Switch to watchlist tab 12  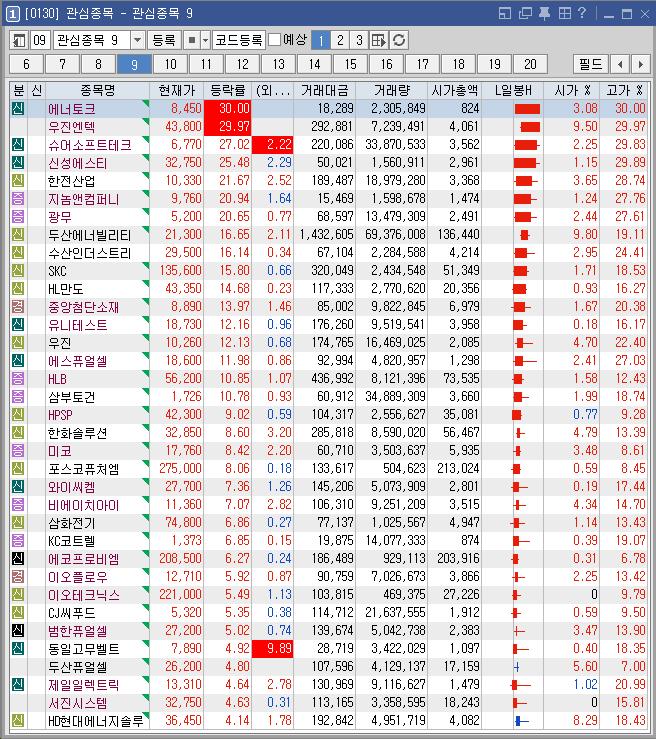pos(242,64)
